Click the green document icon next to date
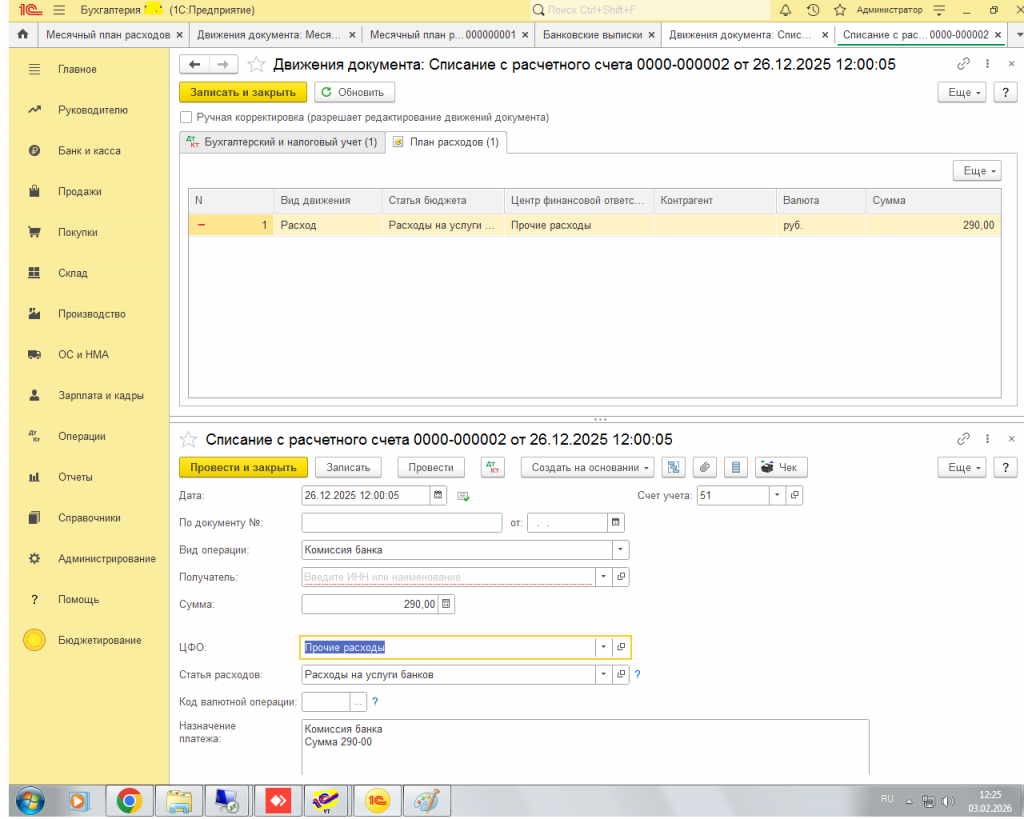 point(463,496)
